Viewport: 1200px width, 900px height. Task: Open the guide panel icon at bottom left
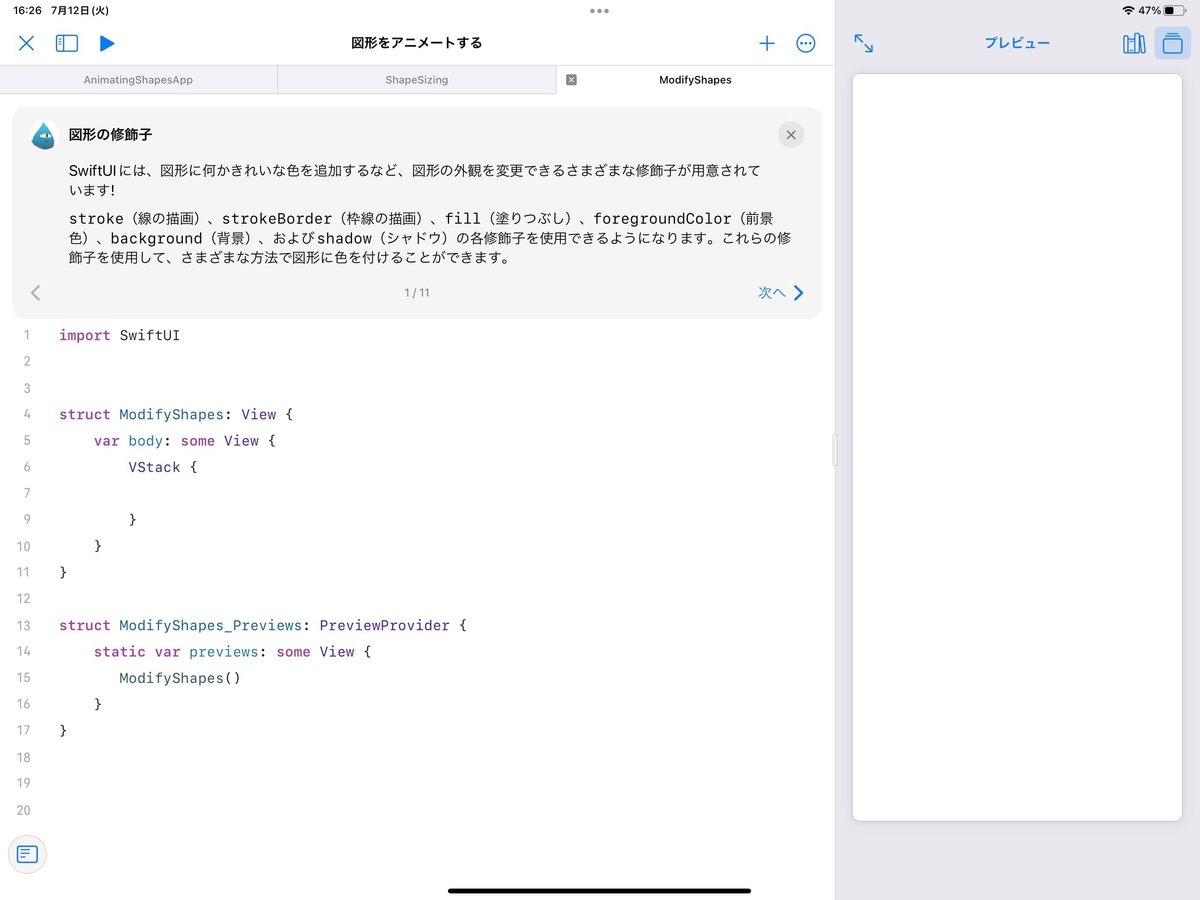click(27, 854)
